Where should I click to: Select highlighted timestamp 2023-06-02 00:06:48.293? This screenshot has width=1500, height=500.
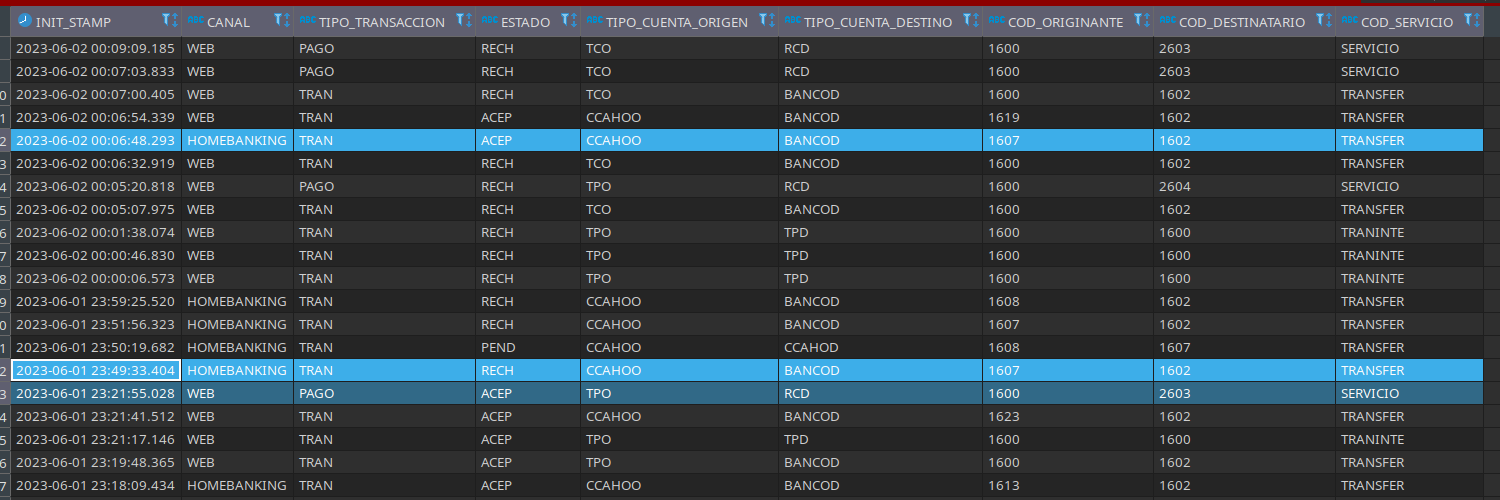pyautogui.click(x=97, y=140)
